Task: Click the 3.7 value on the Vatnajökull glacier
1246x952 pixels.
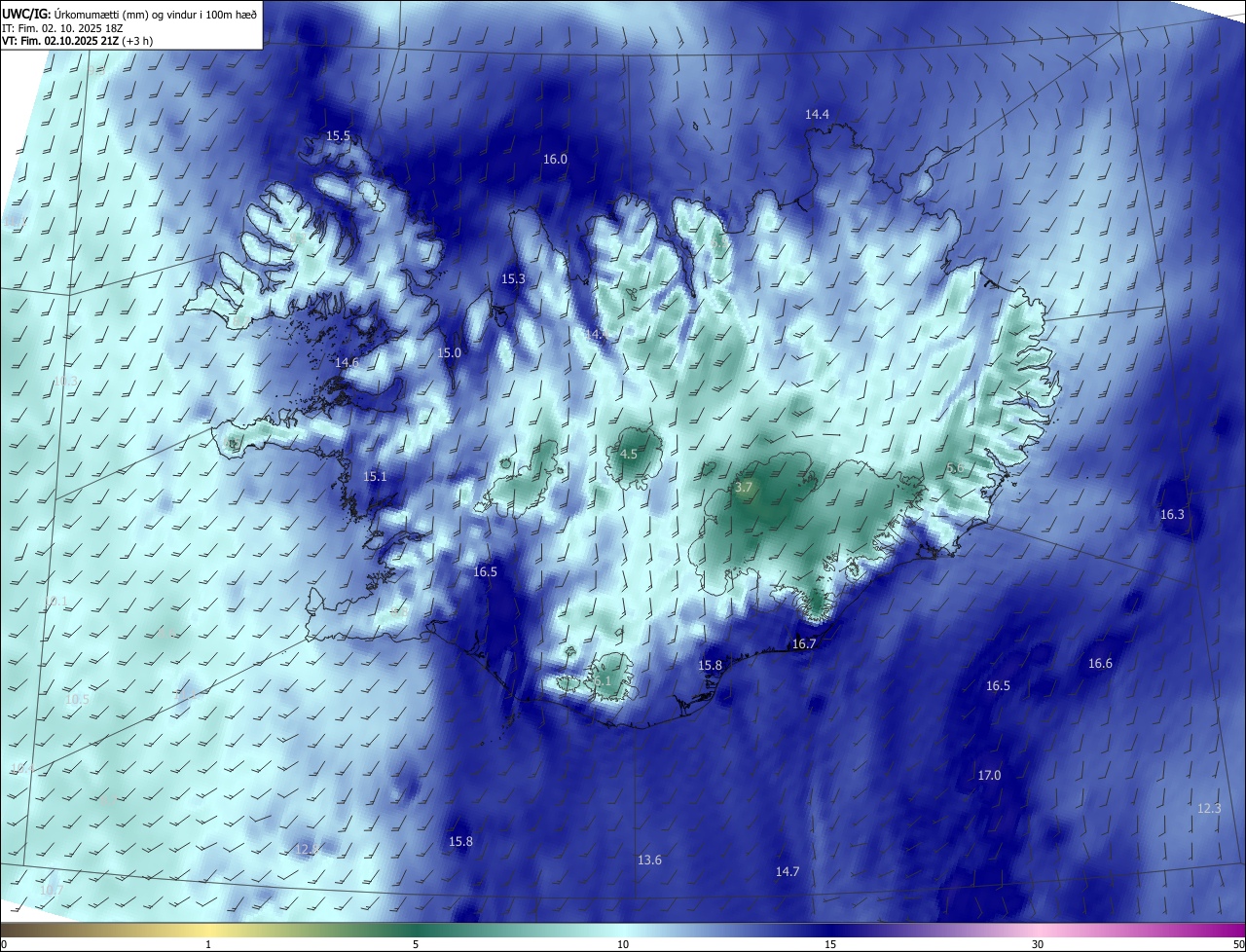Action: coord(744,488)
